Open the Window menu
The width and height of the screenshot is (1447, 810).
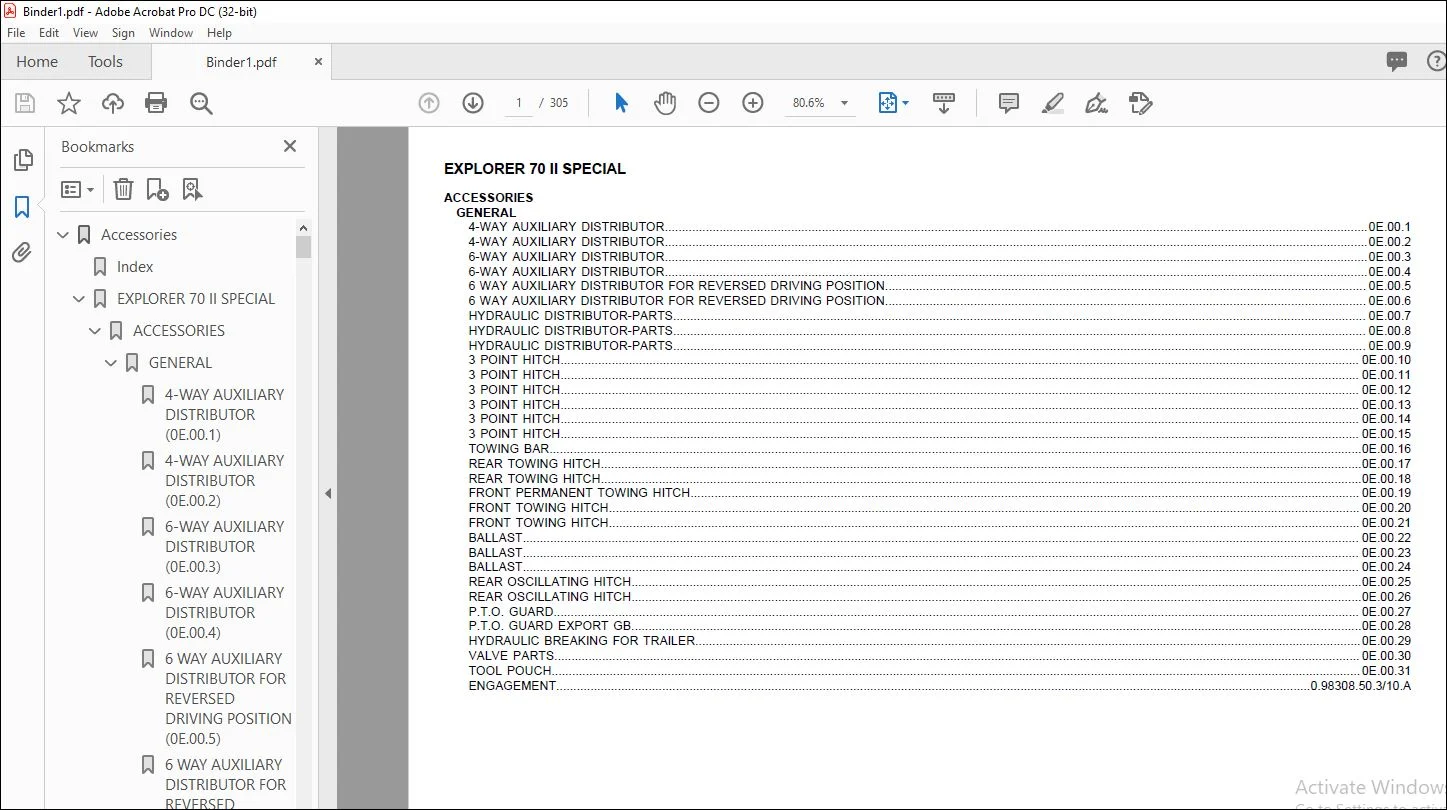click(171, 33)
